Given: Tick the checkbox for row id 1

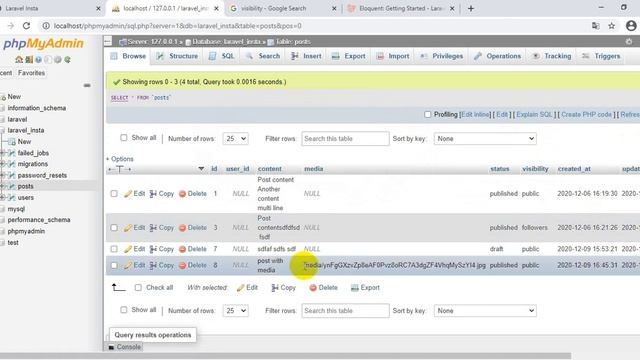Looking at the screenshot, I should [x=114, y=193].
